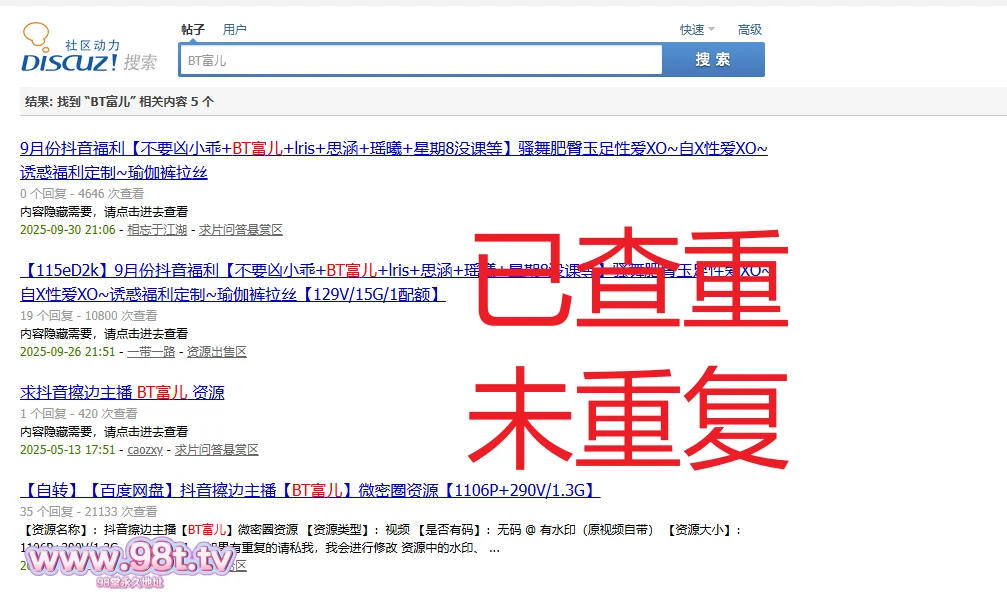Open 求片问答悬赏区 forum under first result

(241, 230)
